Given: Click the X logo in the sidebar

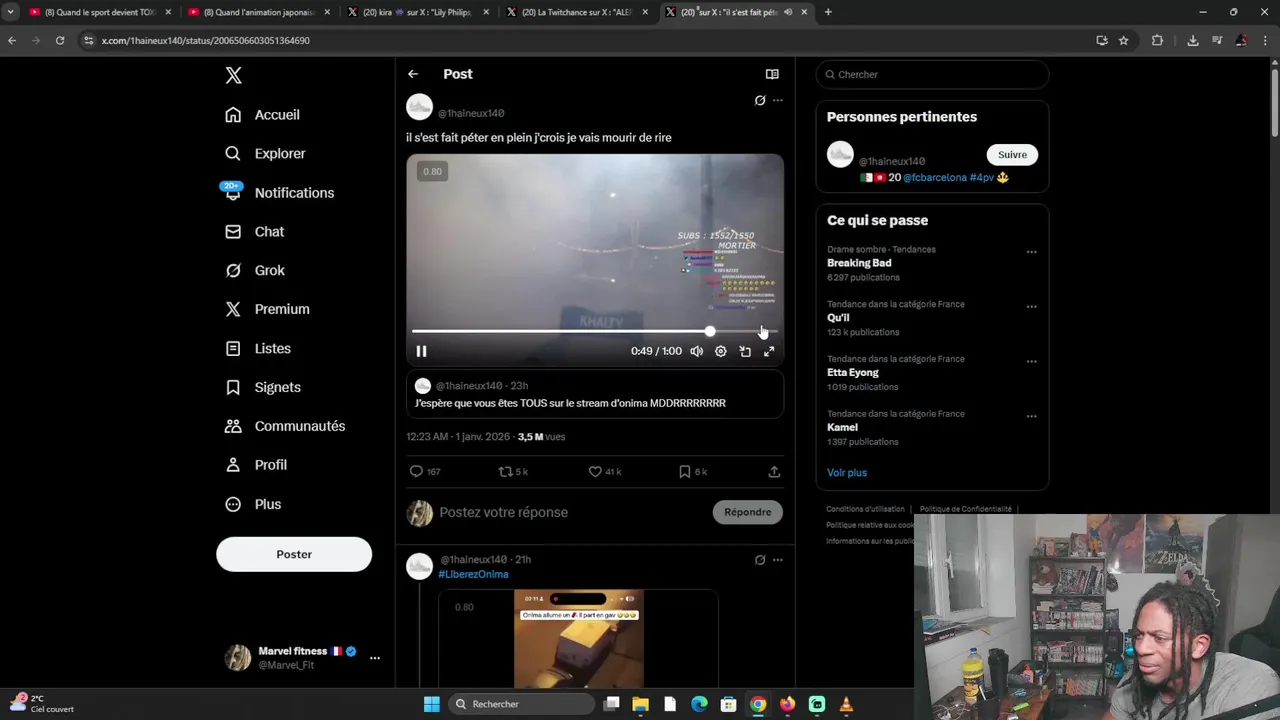Looking at the screenshot, I should coord(233,76).
